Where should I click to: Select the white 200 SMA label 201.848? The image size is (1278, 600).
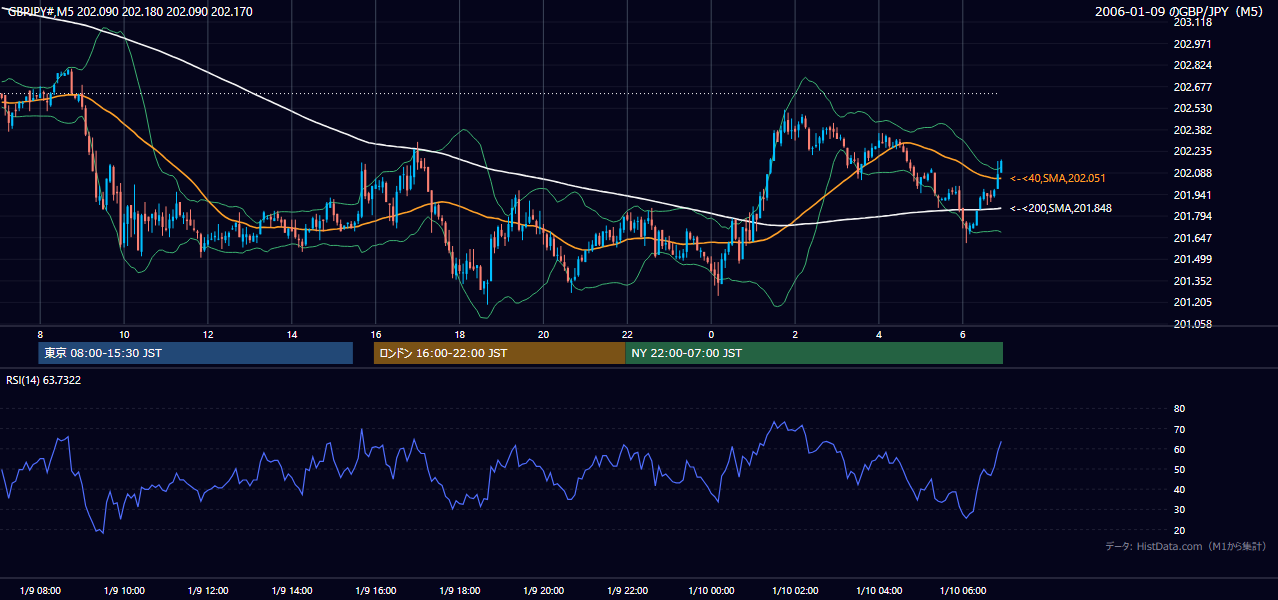[x=1061, y=208]
